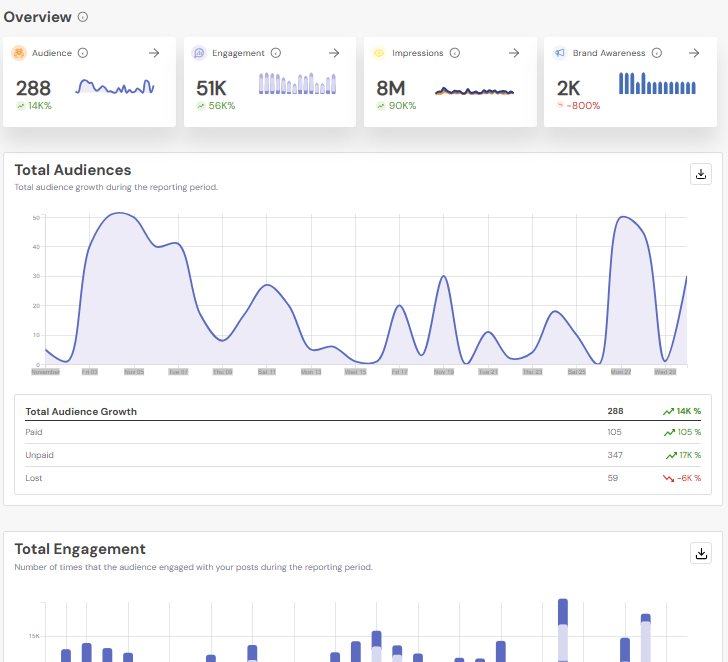The image size is (728, 662).
Task: Click the 2K brand awareness value
Action: pos(569,88)
